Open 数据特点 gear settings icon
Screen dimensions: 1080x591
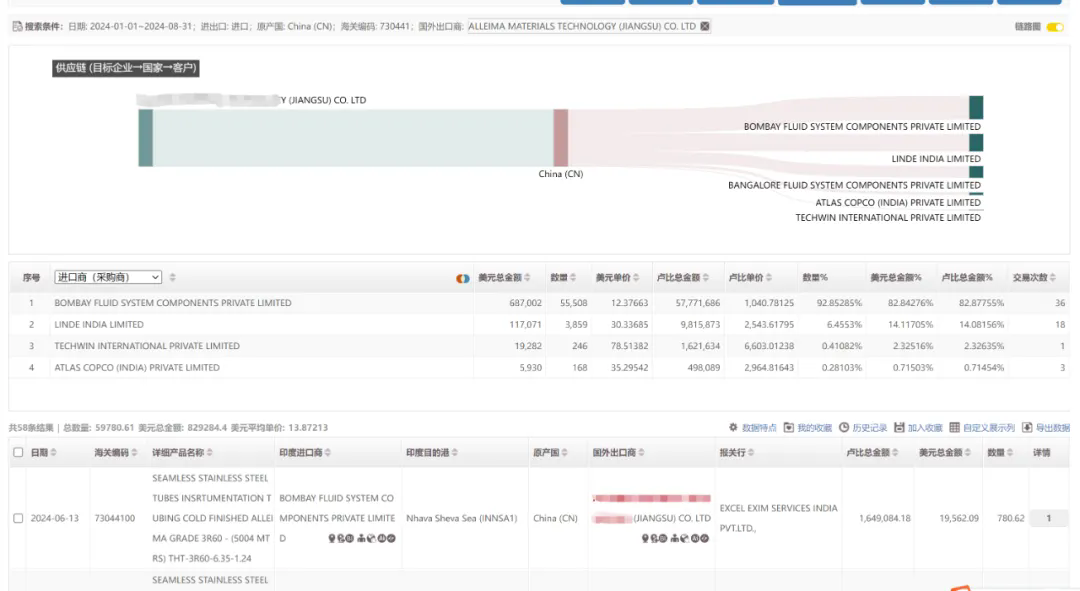734,428
